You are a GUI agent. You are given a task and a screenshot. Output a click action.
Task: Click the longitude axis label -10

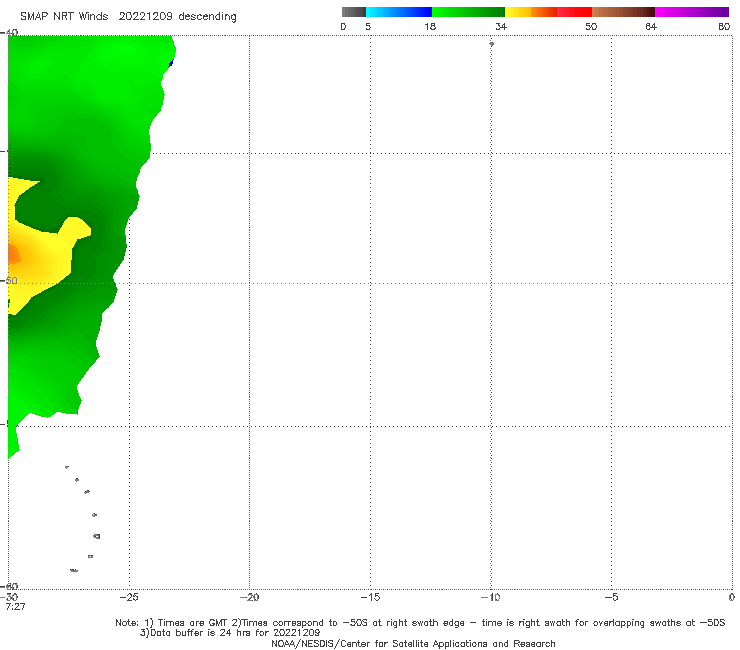click(x=490, y=597)
